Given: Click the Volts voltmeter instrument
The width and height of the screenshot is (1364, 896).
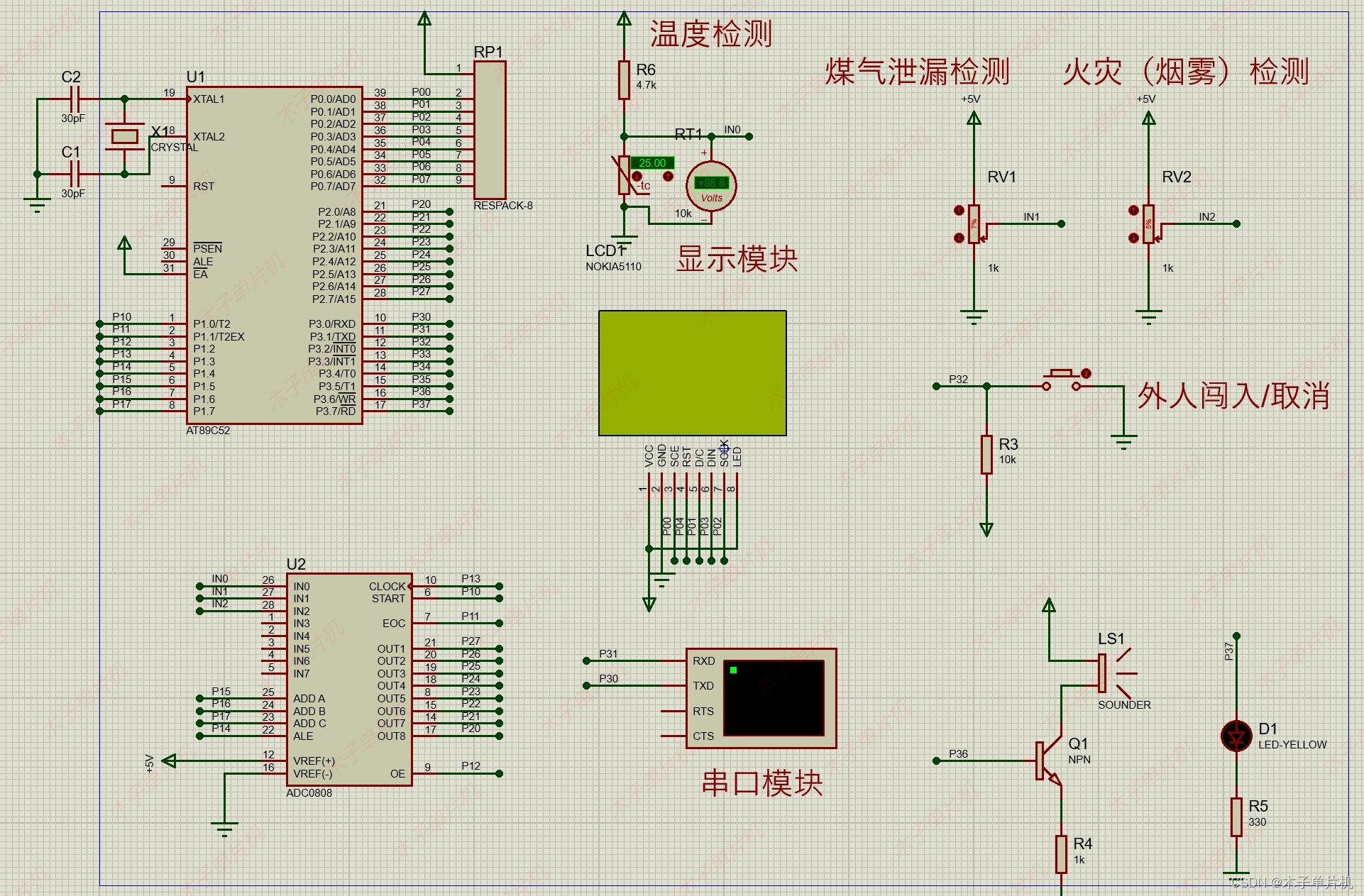Looking at the screenshot, I should 711,187.
